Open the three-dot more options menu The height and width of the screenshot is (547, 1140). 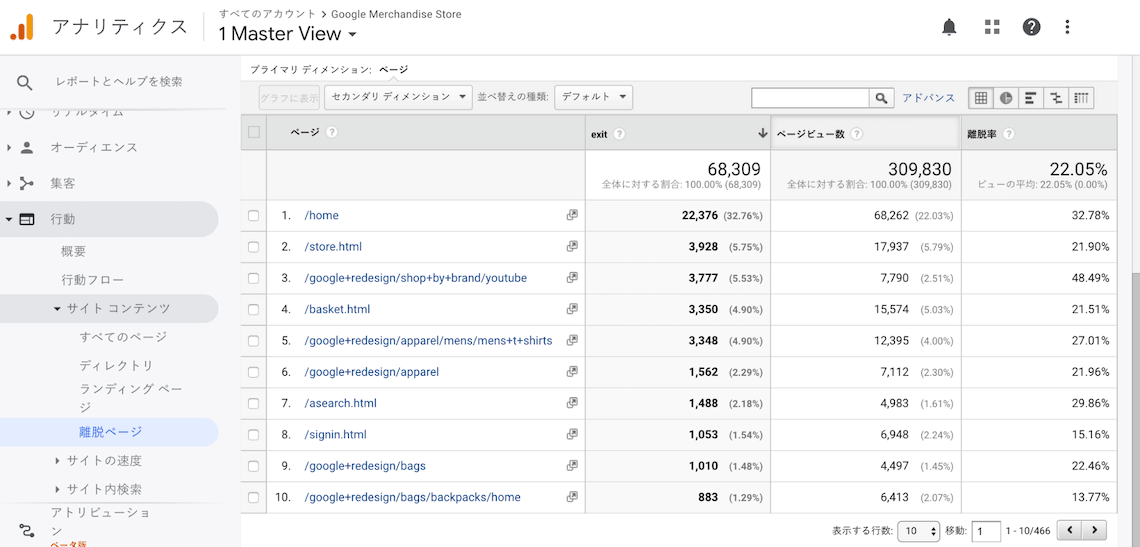pyautogui.click(x=1067, y=27)
